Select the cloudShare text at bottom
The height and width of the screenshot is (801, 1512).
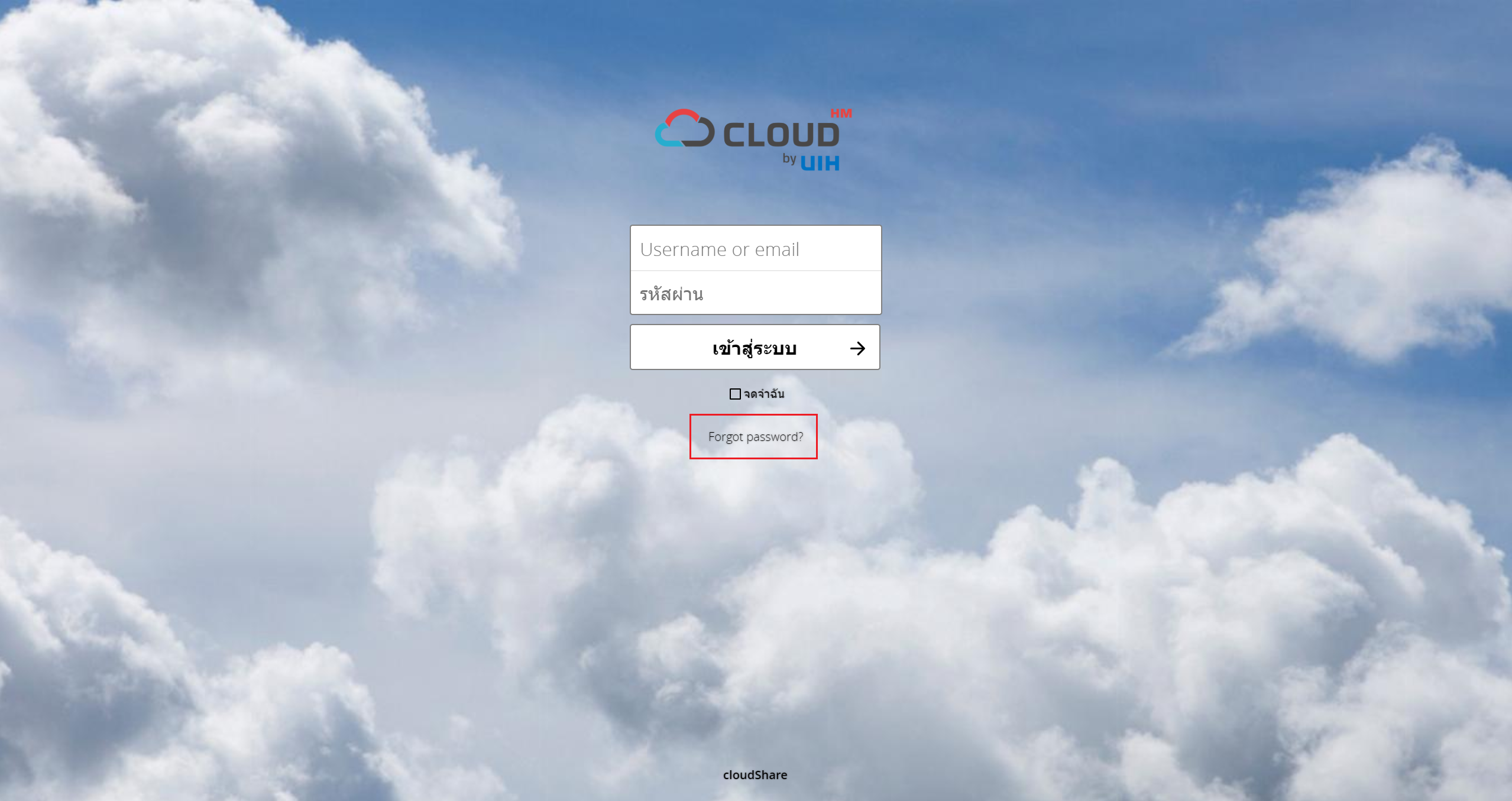click(755, 774)
